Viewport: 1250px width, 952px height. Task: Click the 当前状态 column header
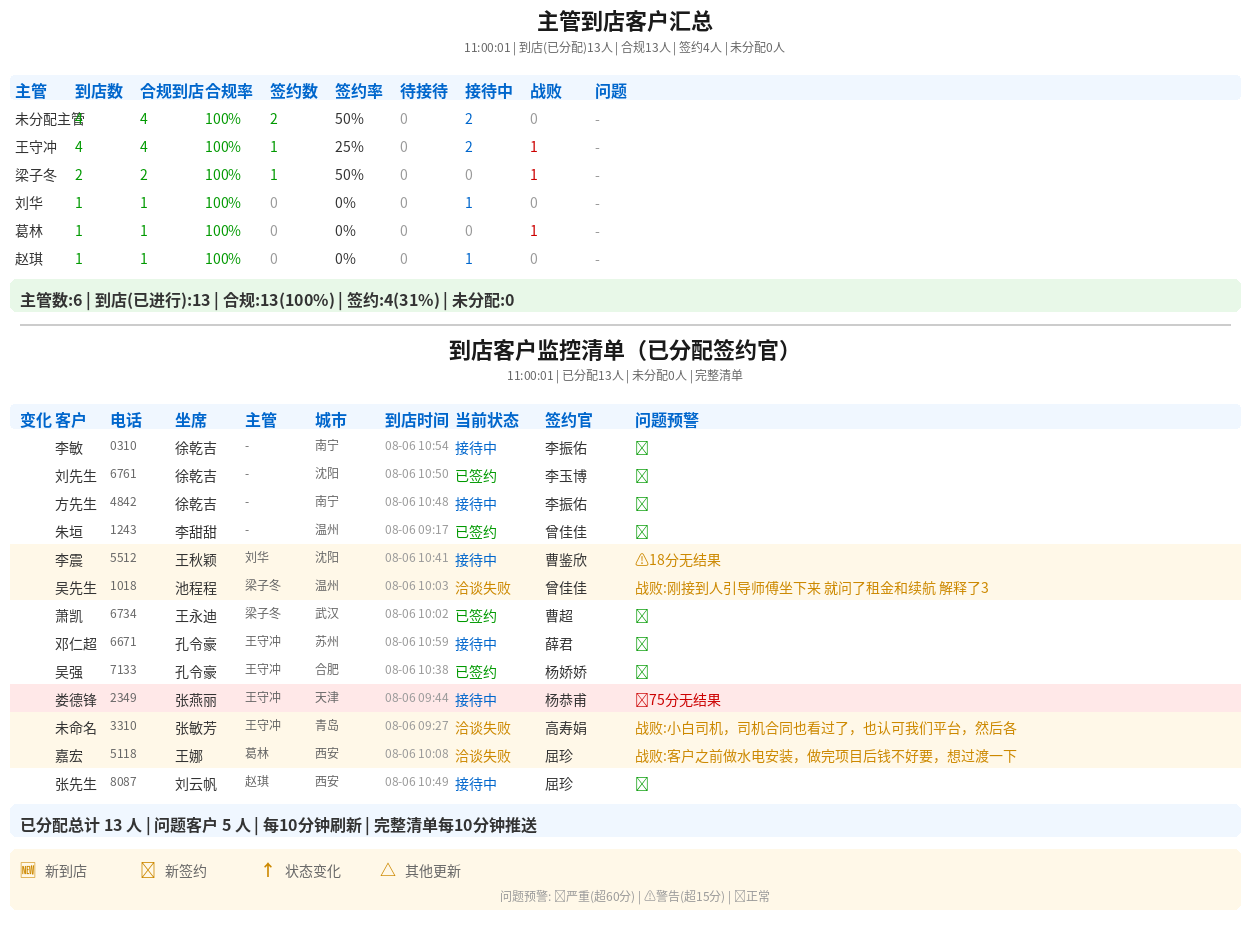pos(487,420)
